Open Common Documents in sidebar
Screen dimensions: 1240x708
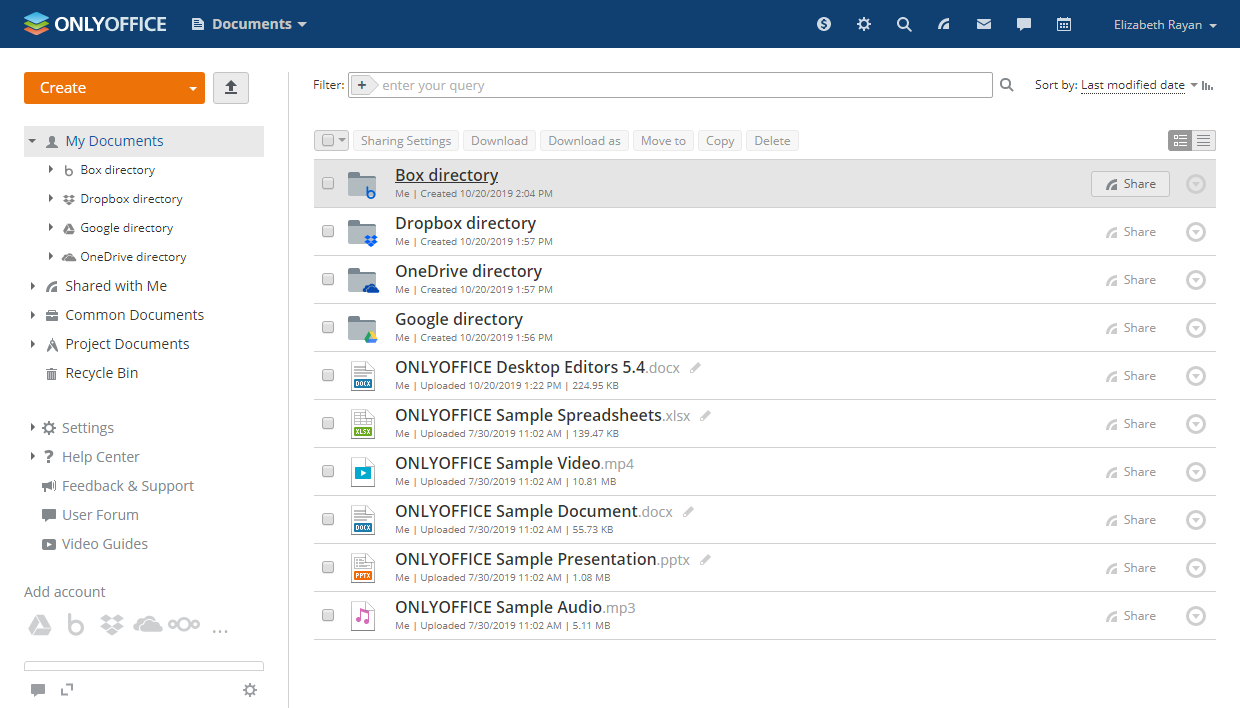click(134, 315)
